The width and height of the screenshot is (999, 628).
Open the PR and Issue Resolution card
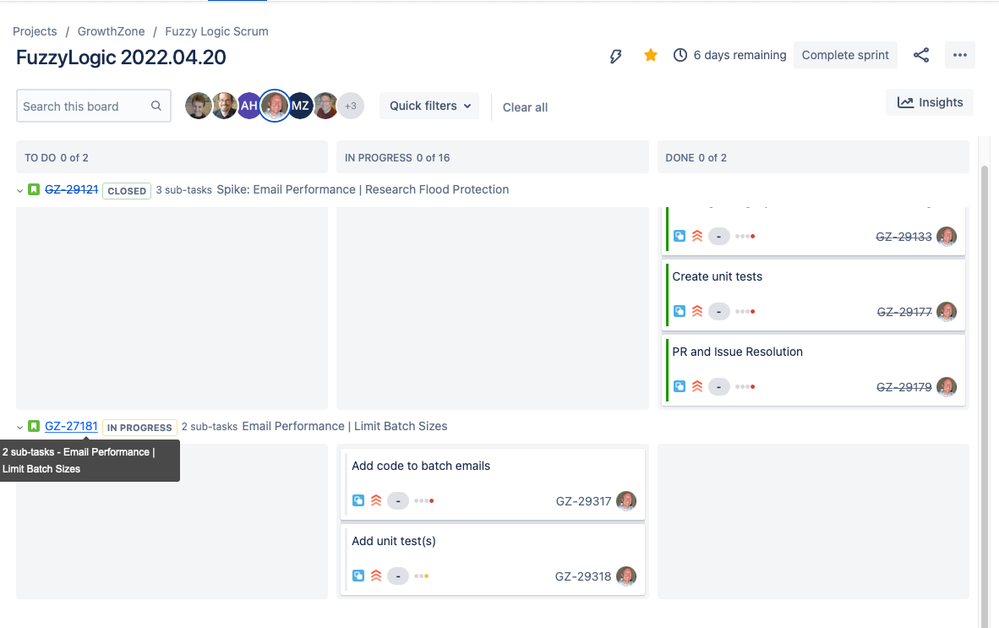pos(814,370)
